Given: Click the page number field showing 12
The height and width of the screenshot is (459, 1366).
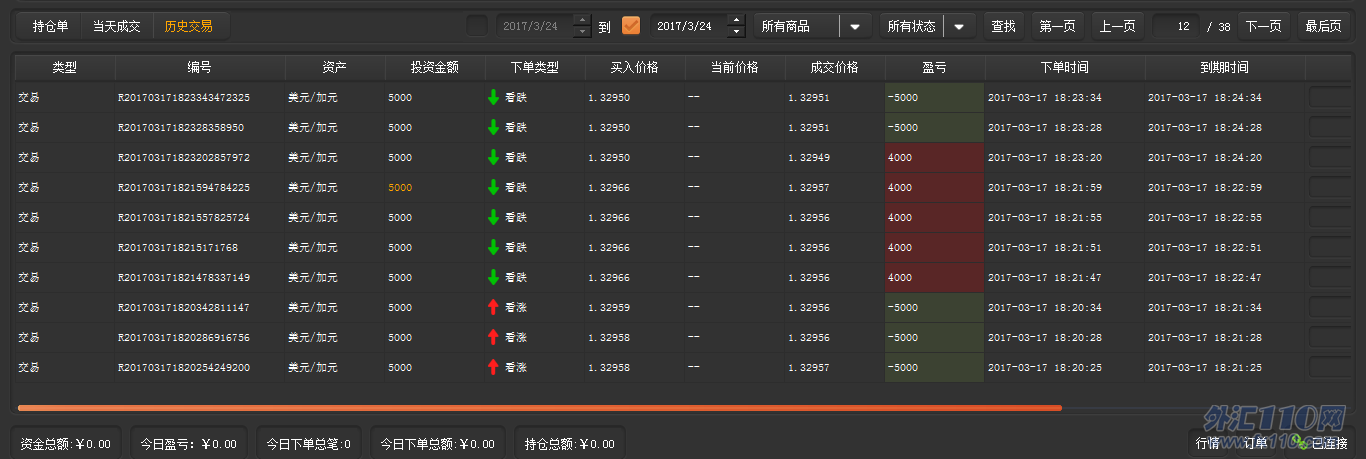Looking at the screenshot, I should click(x=1175, y=27).
